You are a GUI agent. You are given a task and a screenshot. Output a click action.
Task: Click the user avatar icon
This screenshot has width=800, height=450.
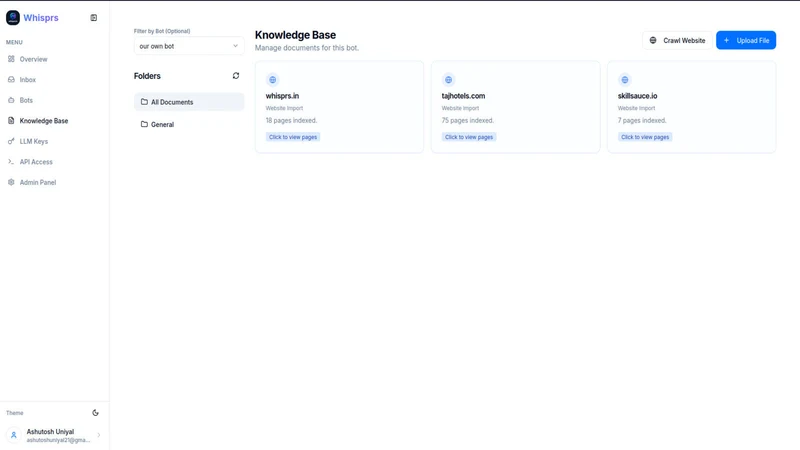14,435
